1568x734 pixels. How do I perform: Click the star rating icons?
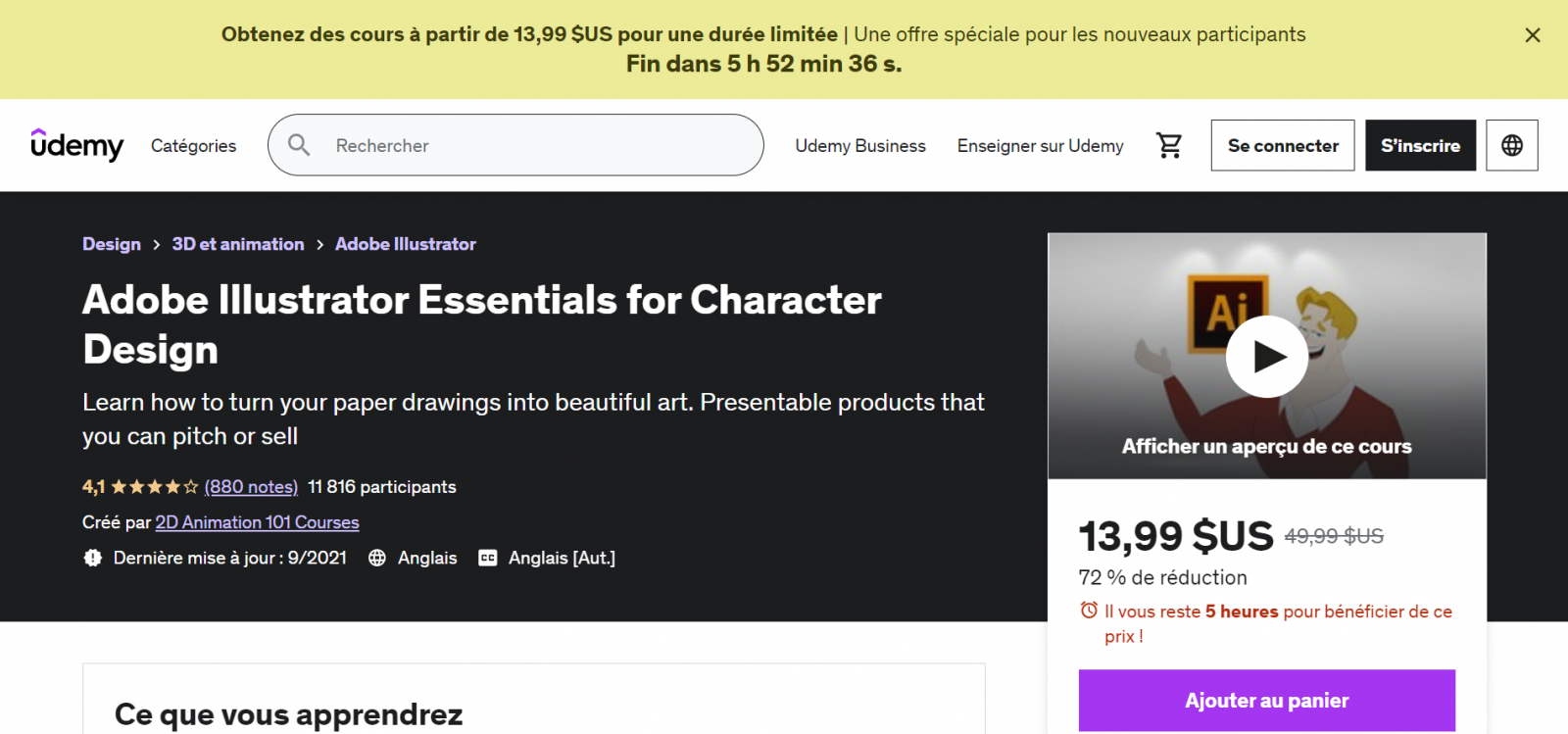click(155, 487)
